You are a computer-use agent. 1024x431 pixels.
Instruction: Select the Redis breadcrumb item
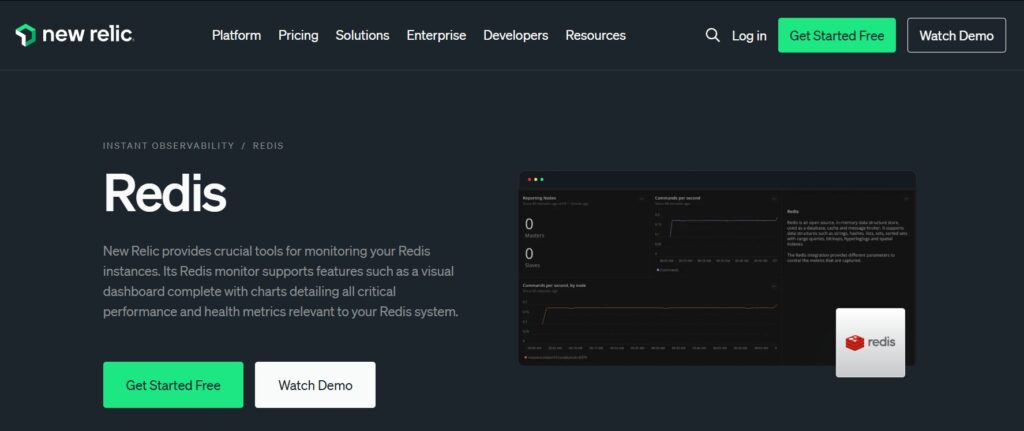[x=268, y=146]
